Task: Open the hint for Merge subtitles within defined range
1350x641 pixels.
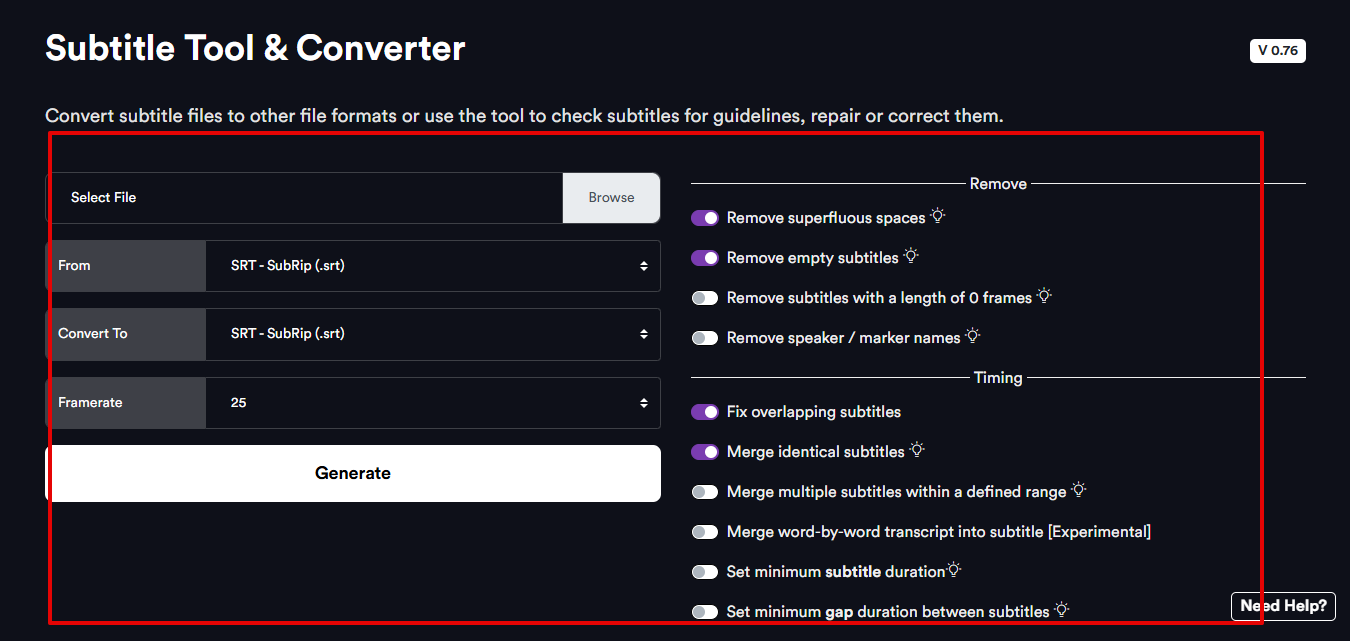Action: tap(1078, 489)
